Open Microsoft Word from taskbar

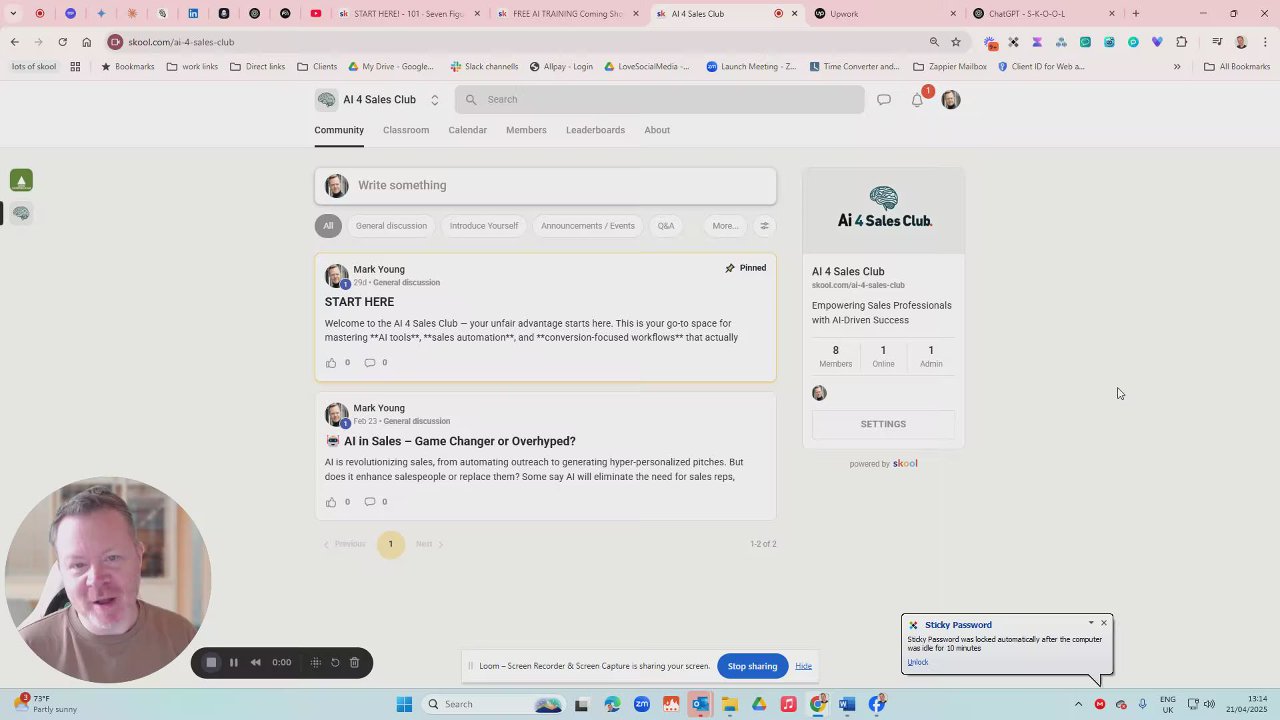click(x=847, y=704)
